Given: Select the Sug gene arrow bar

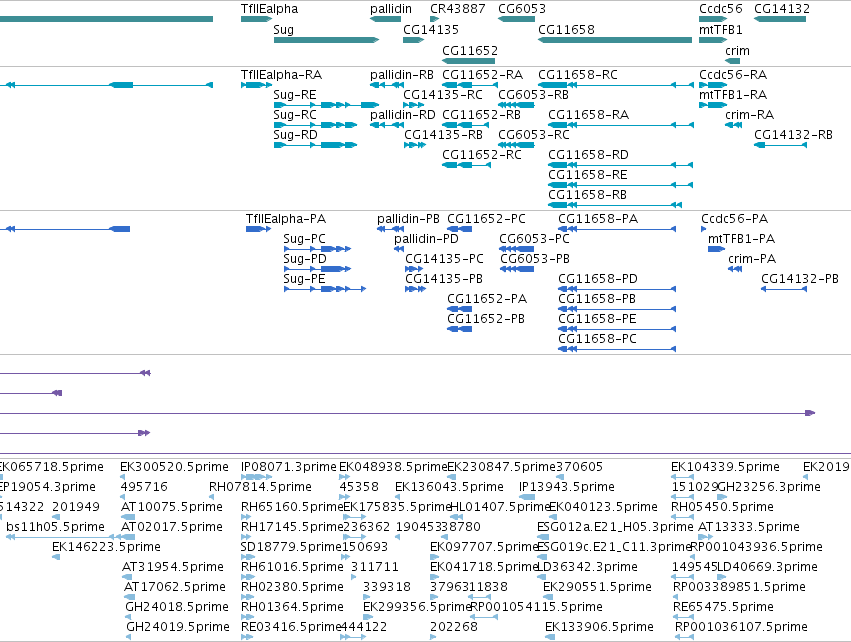Looking at the screenshot, I should click(x=326, y=40).
